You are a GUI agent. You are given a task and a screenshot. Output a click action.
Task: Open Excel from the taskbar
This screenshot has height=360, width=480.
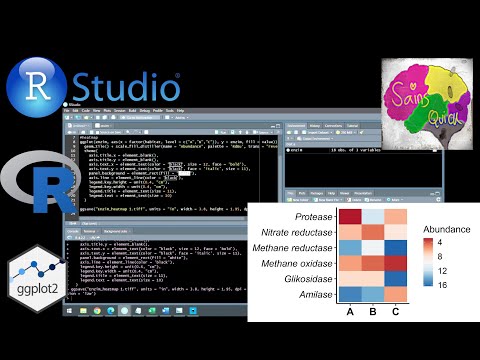[x=152, y=311]
